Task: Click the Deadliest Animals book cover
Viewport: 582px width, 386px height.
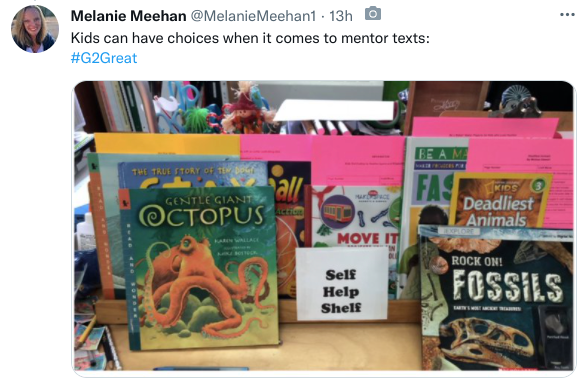Action: [499, 200]
